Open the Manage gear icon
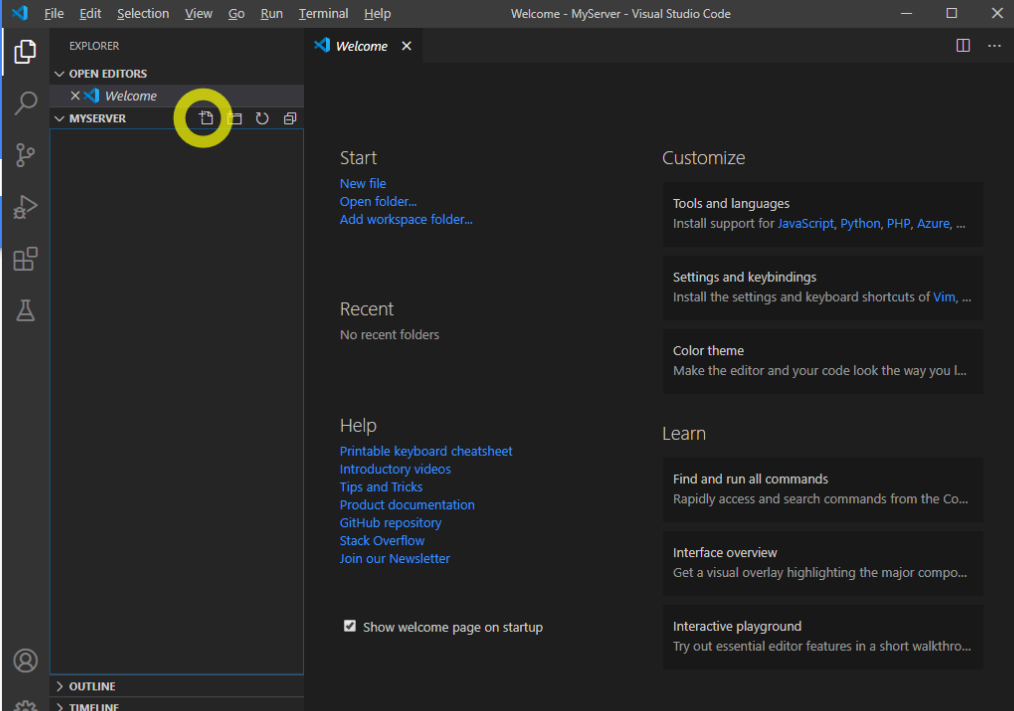The width and height of the screenshot is (1014, 711). tap(25, 705)
